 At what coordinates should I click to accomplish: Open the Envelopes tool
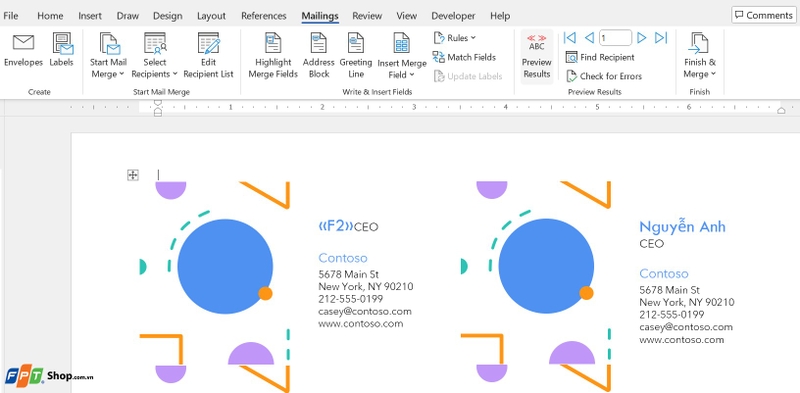tap(23, 51)
